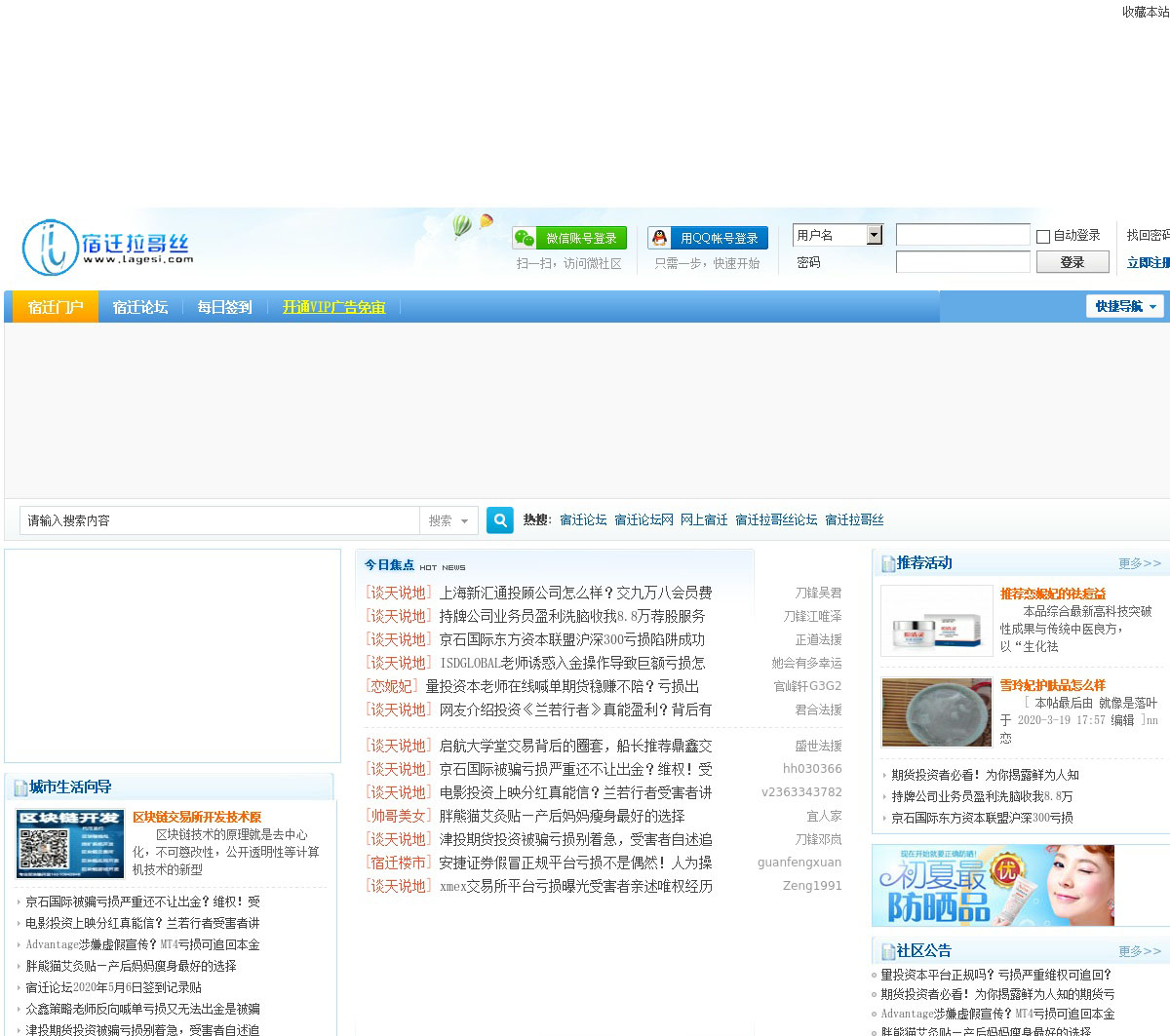Viewport: 1170px width, 1036px height.
Task: Enable the 自动登录 checkbox
Action: [x=1043, y=236]
